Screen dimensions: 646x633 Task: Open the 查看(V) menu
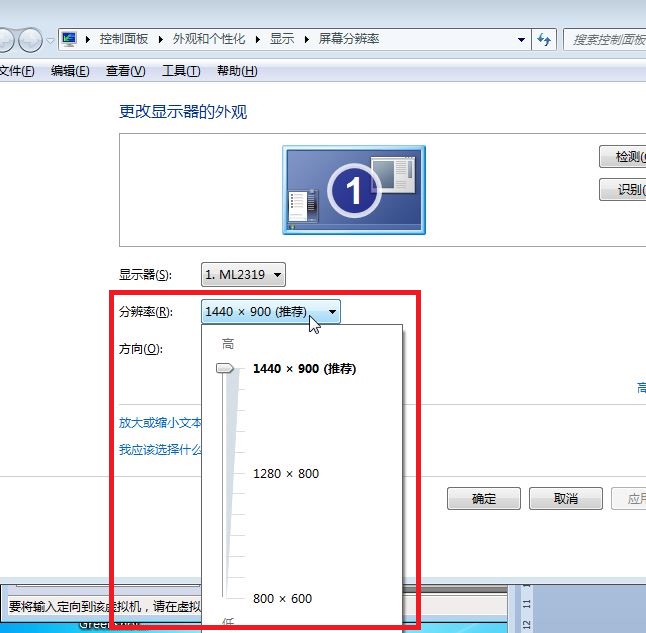[125, 71]
